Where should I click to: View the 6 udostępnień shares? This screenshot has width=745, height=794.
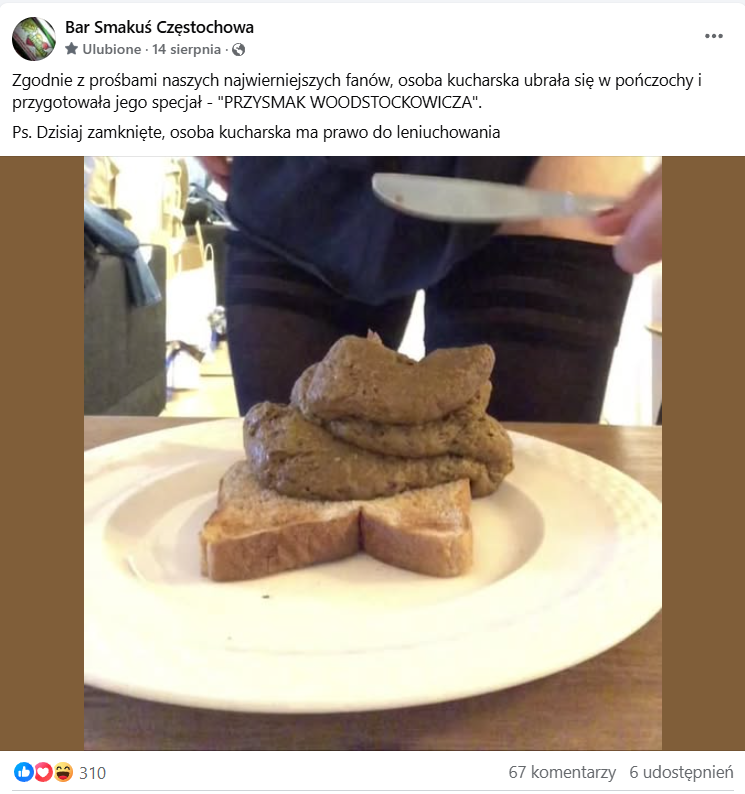pyautogui.click(x=681, y=772)
